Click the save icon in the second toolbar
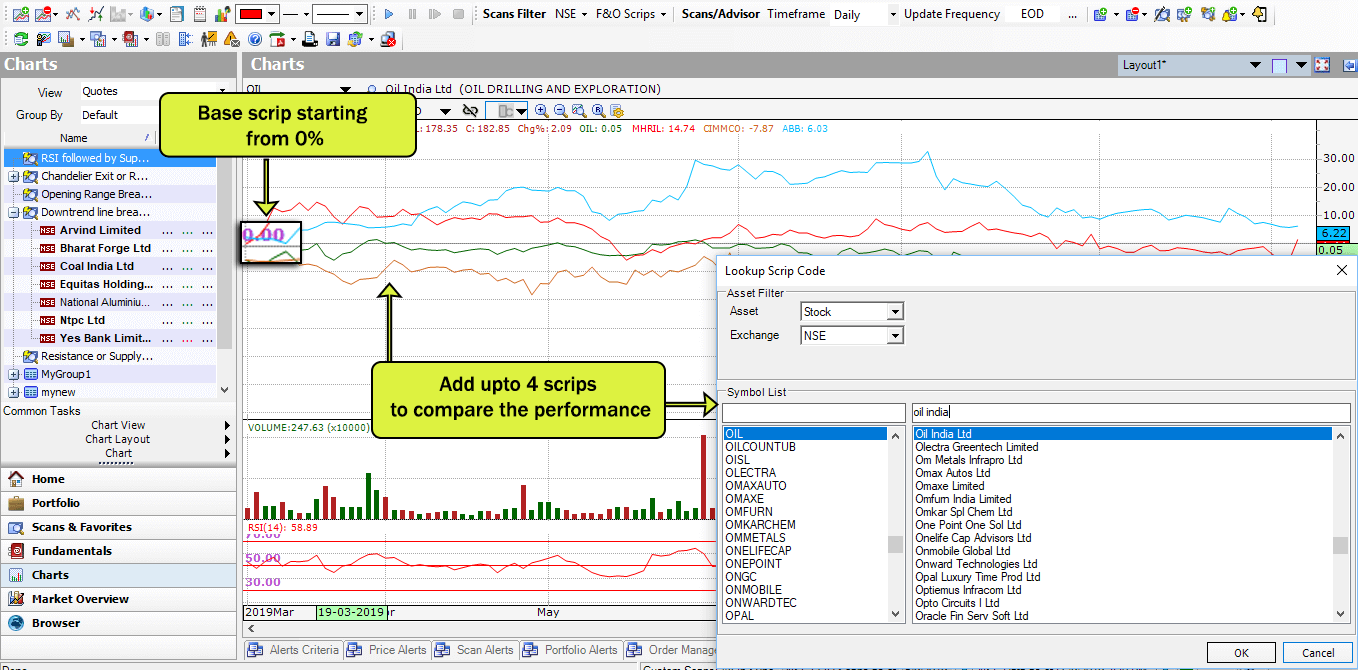1358x670 pixels. (333, 39)
